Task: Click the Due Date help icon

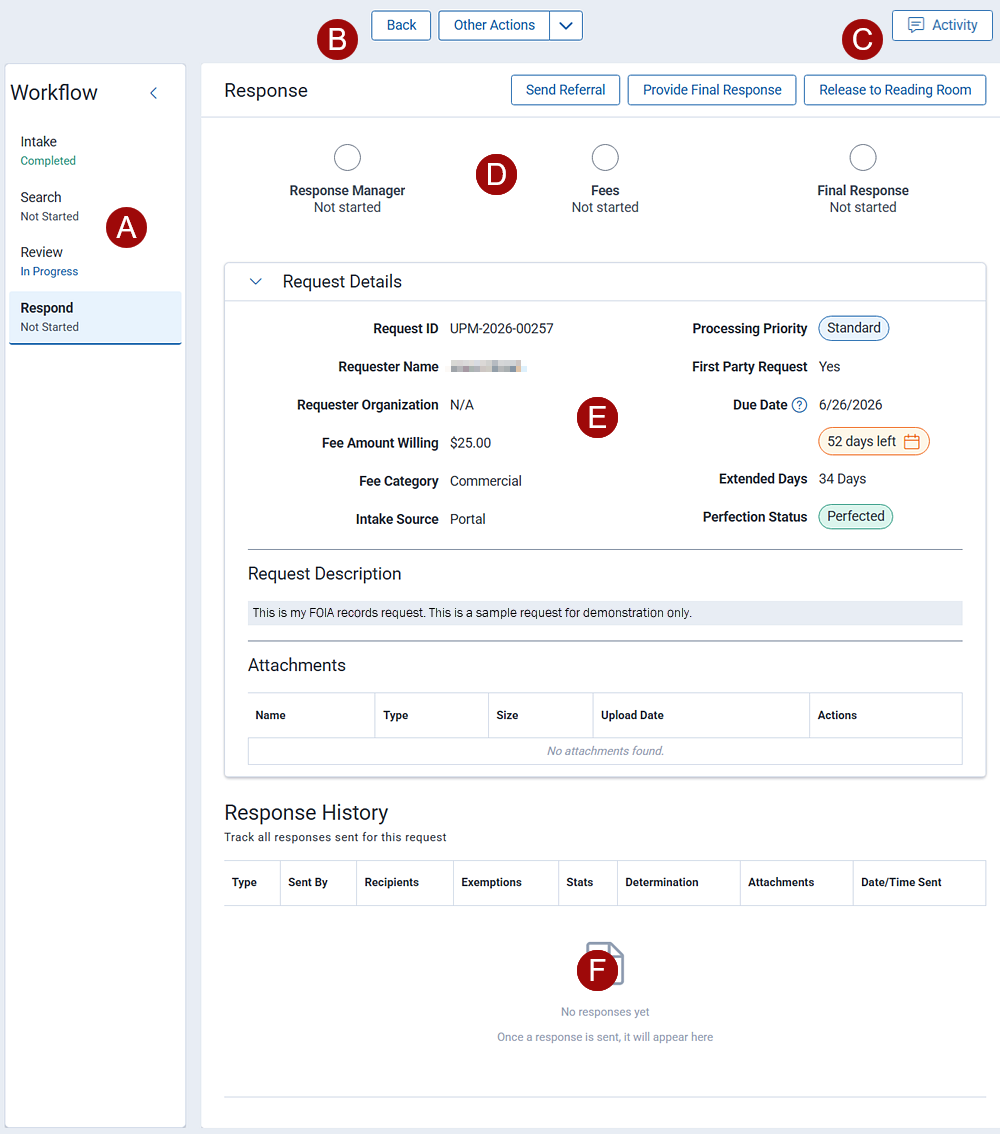Action: tap(799, 405)
